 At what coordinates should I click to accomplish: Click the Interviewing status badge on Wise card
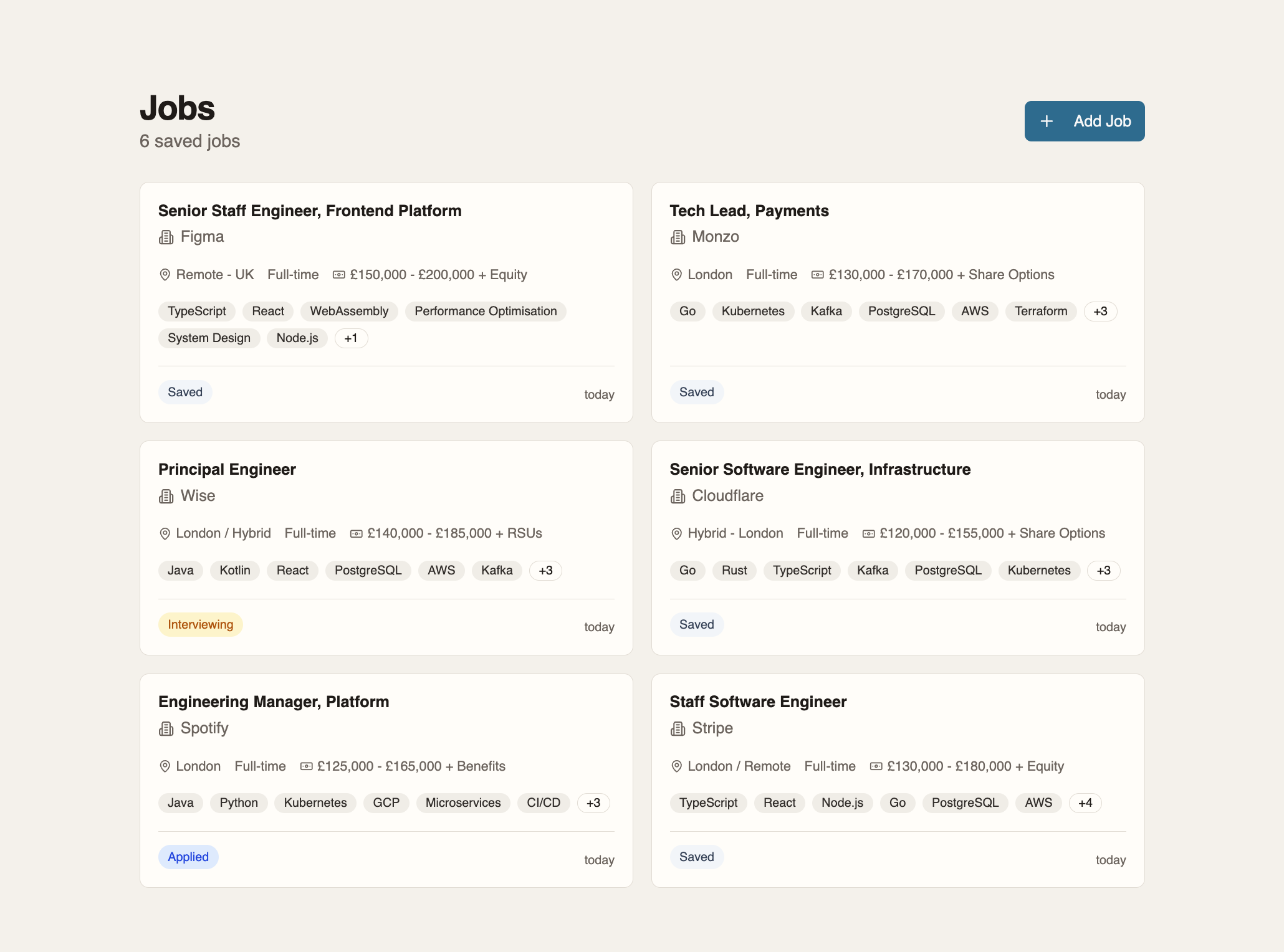pyautogui.click(x=201, y=625)
